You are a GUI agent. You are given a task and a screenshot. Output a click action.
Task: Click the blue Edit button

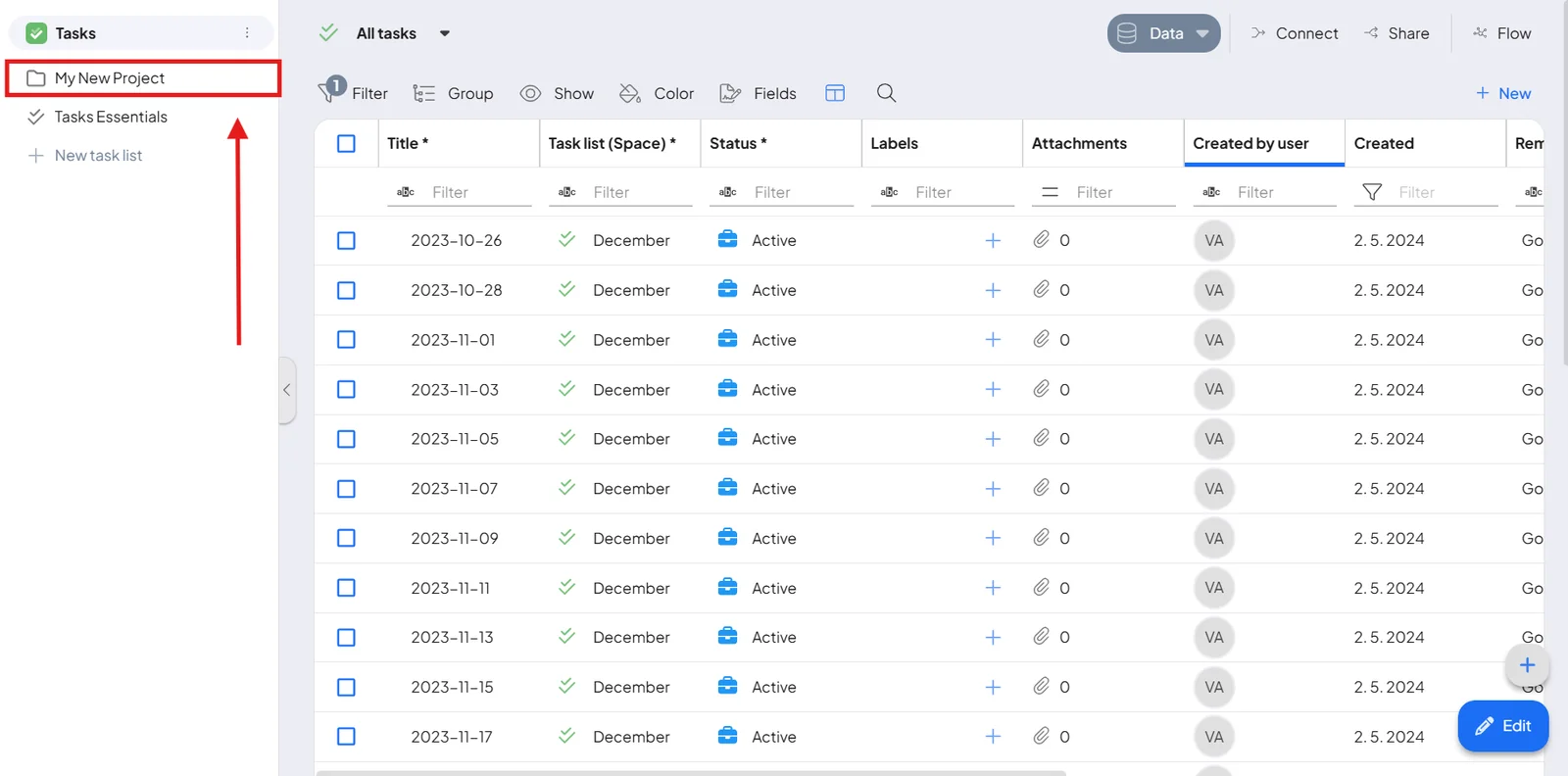coord(1503,726)
